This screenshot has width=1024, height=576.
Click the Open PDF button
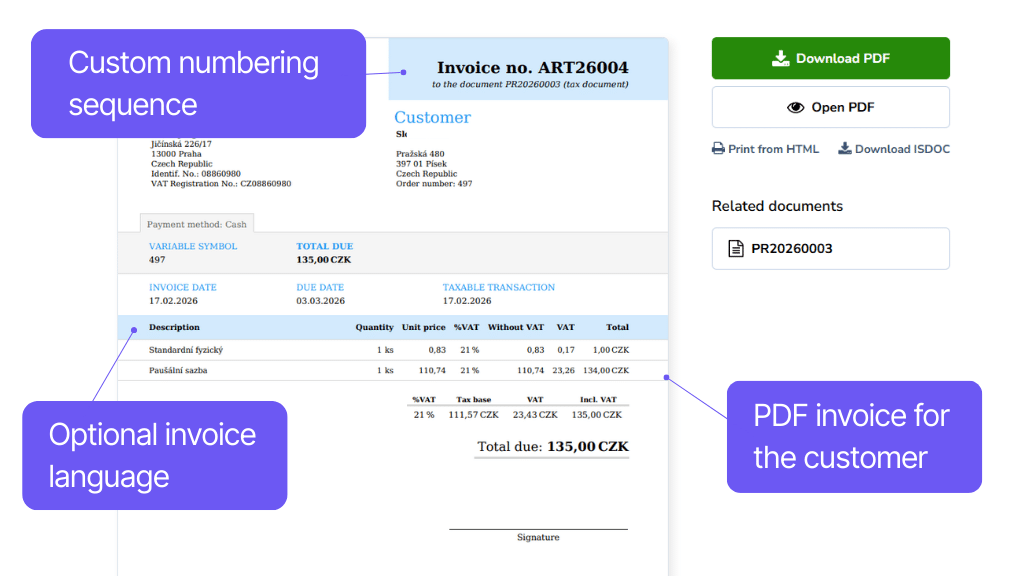pyautogui.click(x=831, y=107)
